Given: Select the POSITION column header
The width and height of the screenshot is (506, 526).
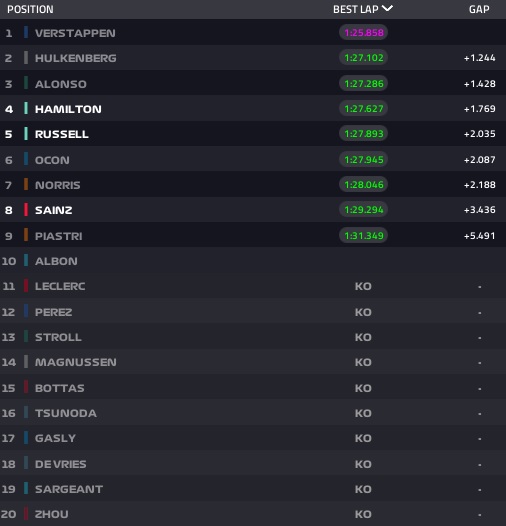Looking at the screenshot, I should (x=30, y=9).
